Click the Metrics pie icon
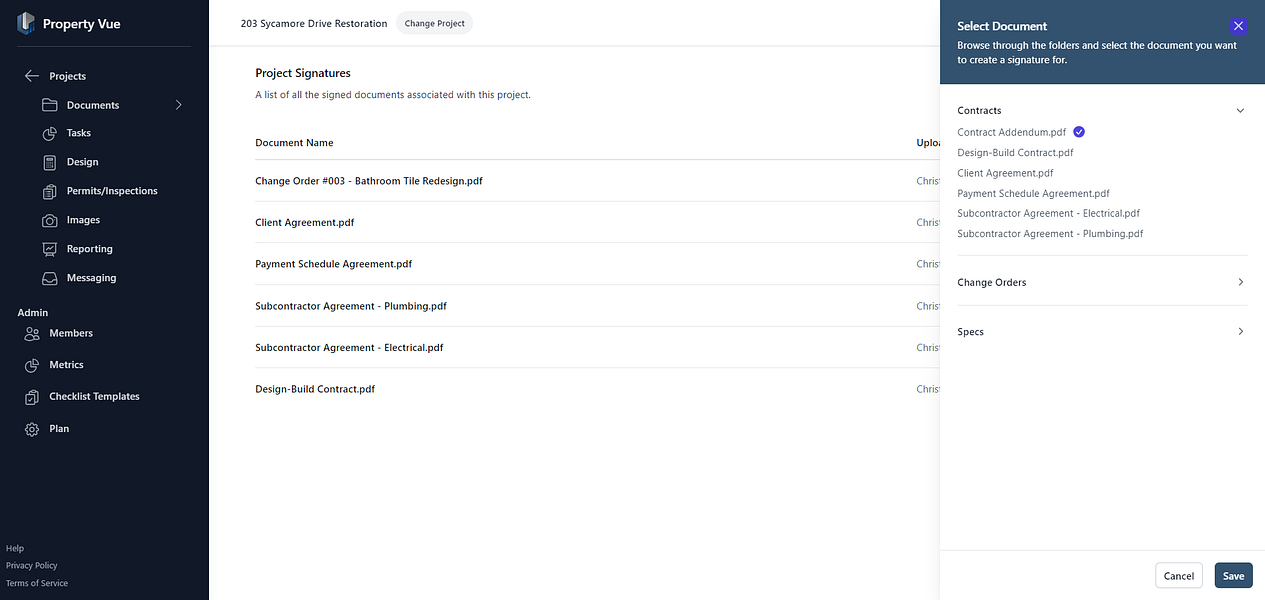The height and width of the screenshot is (600, 1265). (x=32, y=365)
